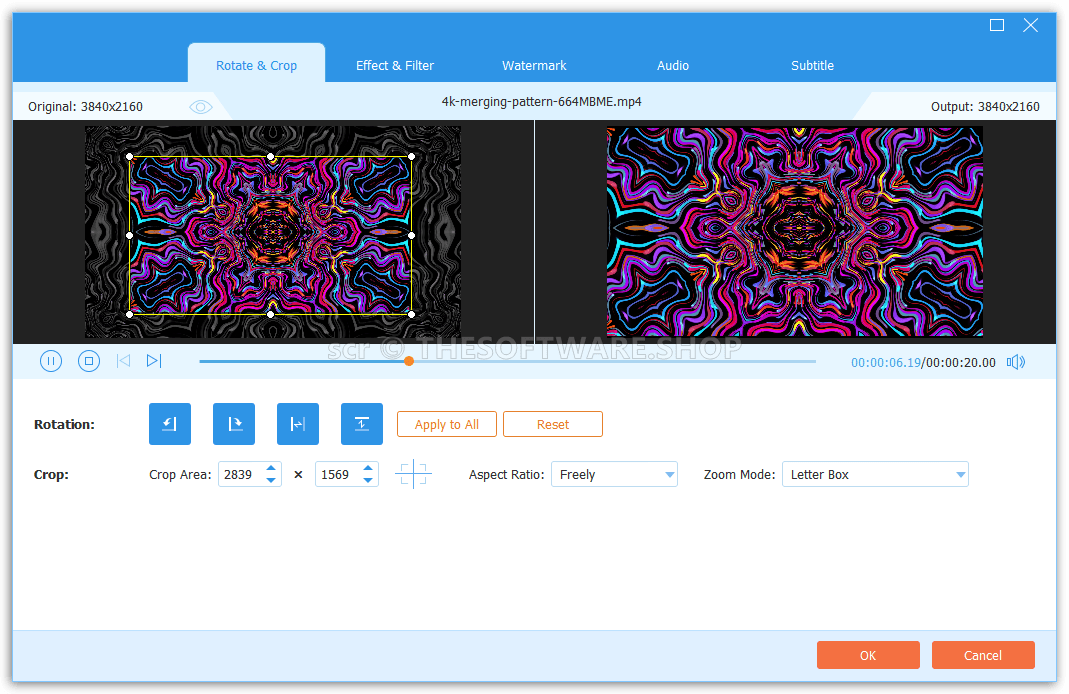This screenshot has width=1069, height=694.
Task: Expand the Zoom Mode dropdown
Action: tap(875, 474)
